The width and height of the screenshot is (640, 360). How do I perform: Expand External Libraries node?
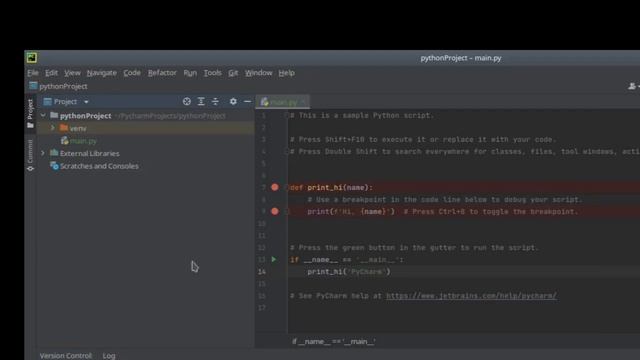43,153
